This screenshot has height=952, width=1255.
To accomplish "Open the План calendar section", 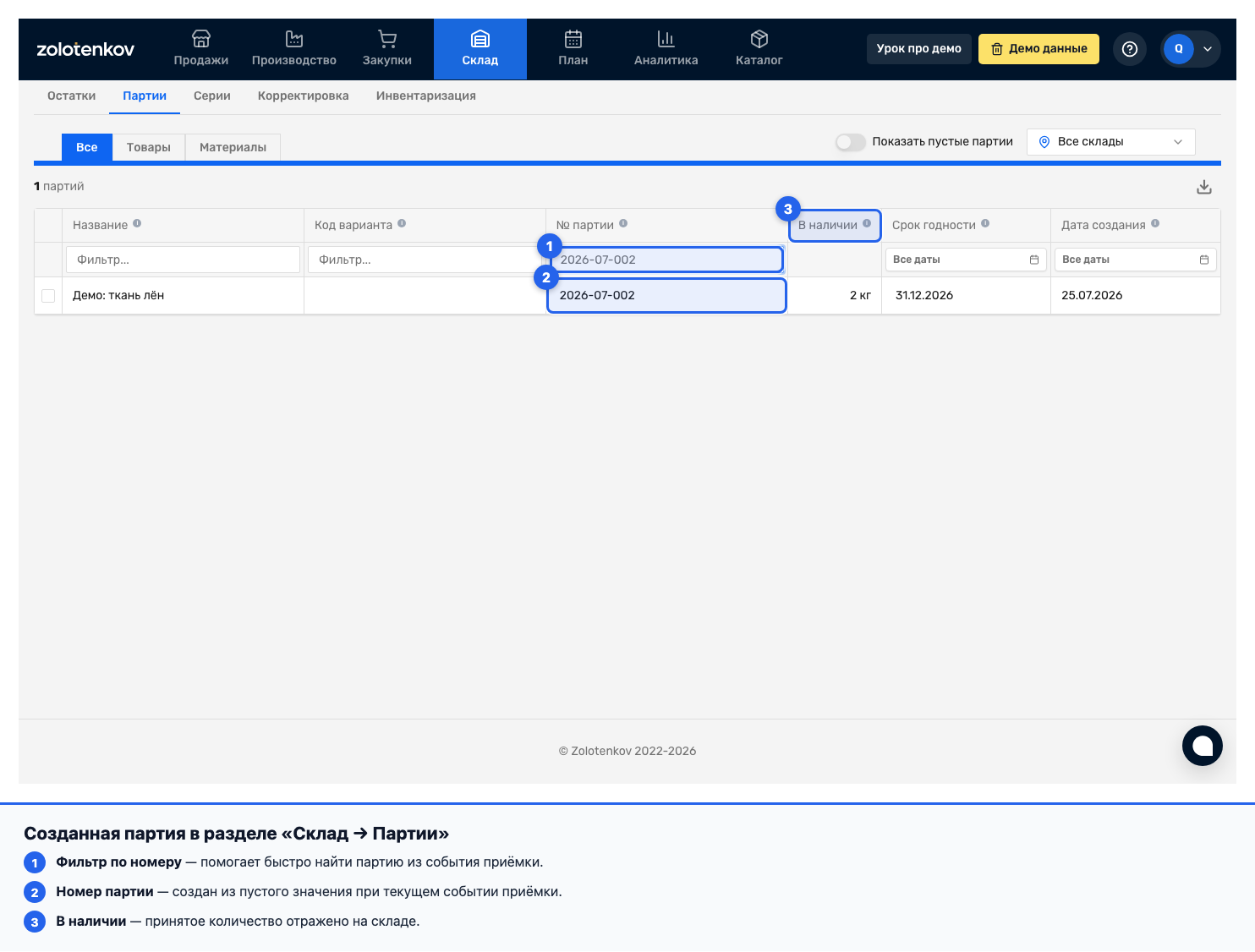I will (573, 49).
